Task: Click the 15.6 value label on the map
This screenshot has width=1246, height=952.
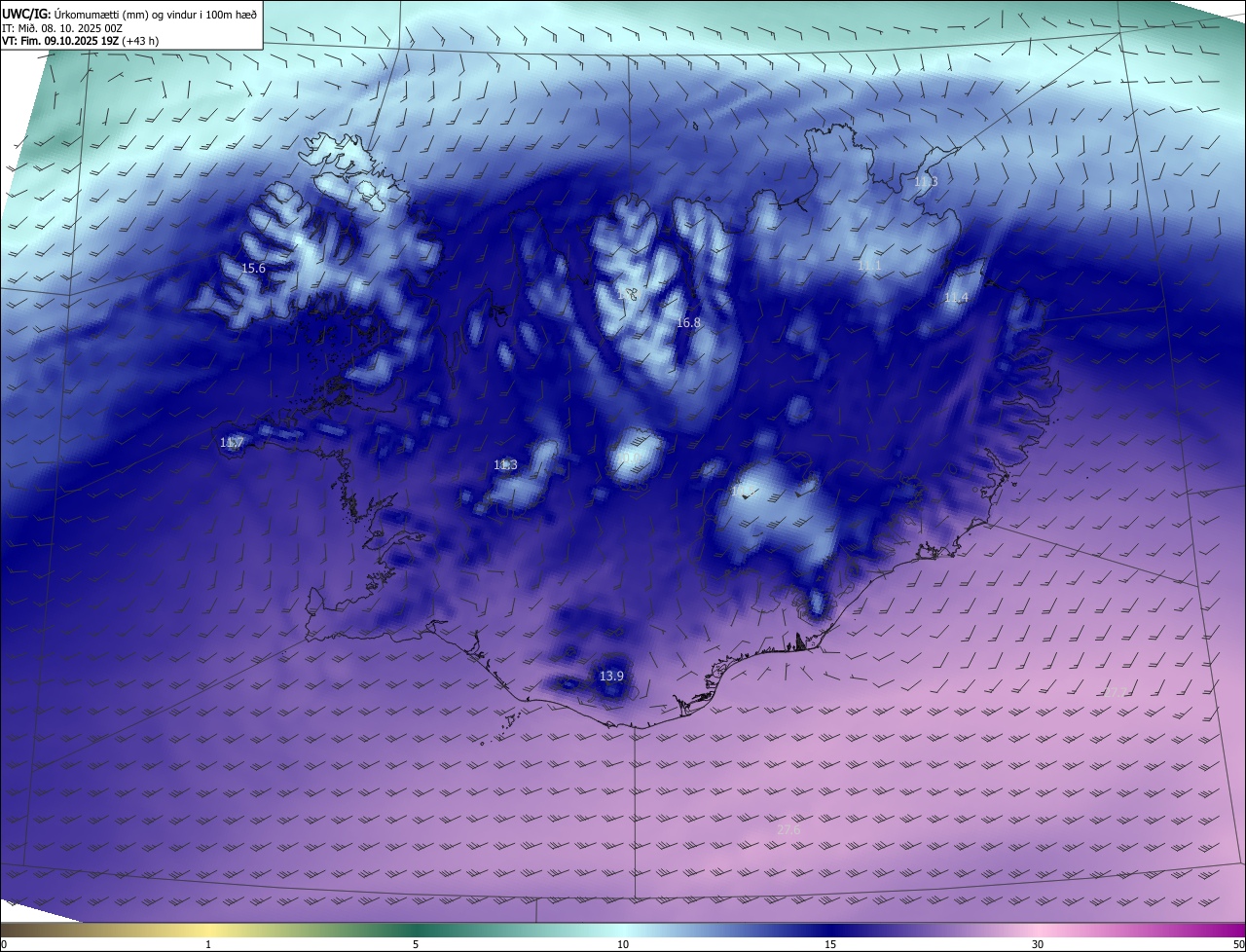Action: [x=253, y=268]
